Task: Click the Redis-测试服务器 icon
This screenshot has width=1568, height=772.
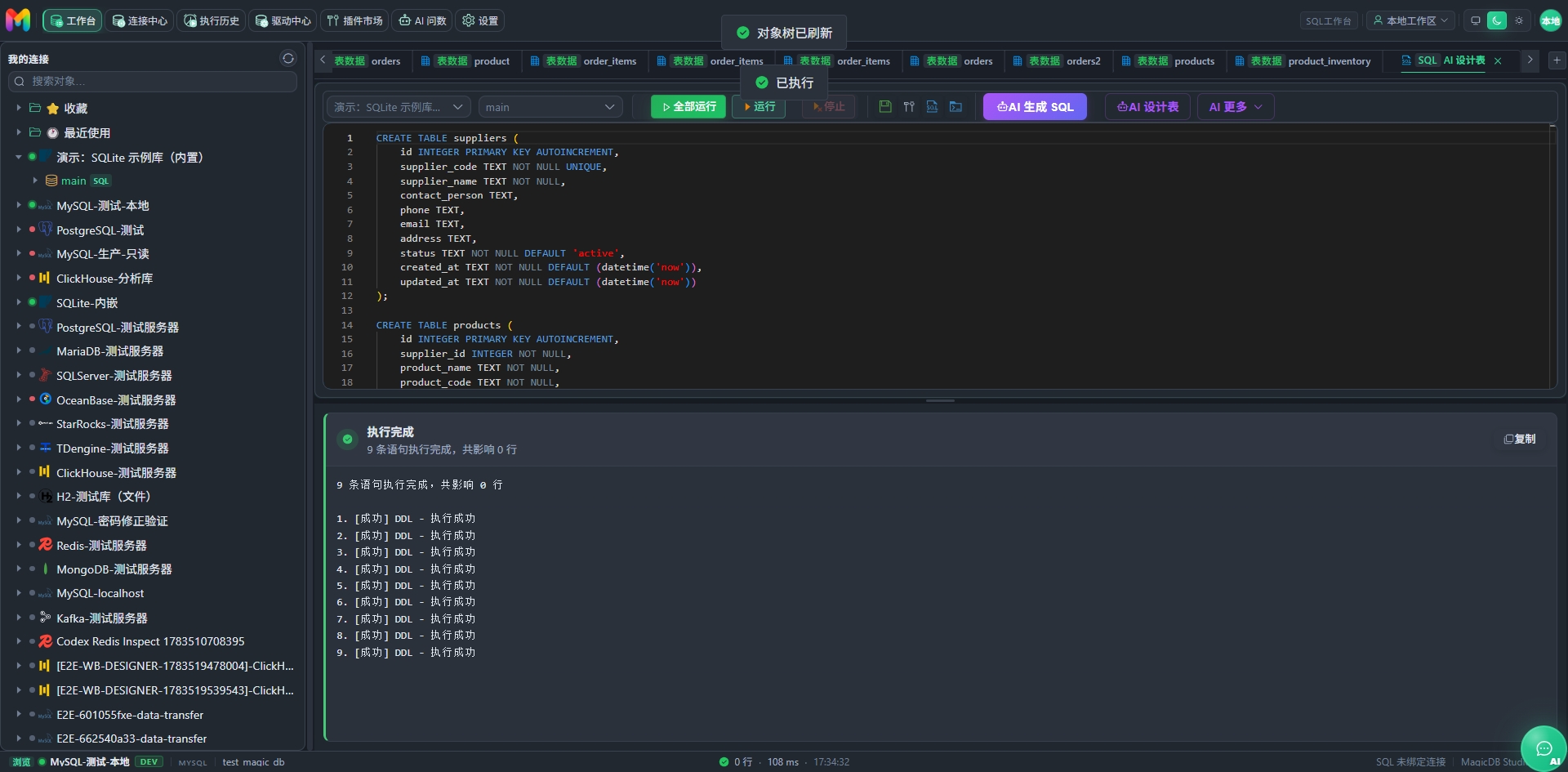Action: click(x=46, y=545)
